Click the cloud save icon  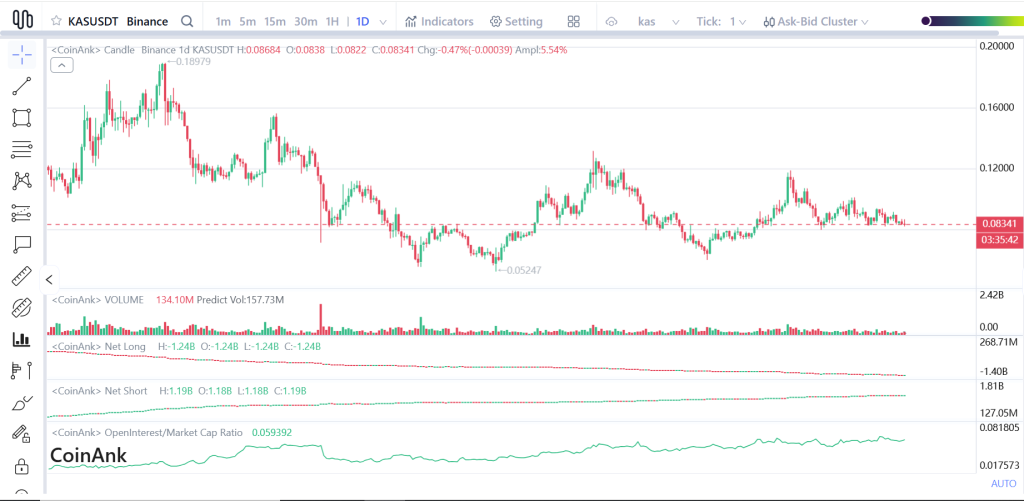coord(612,22)
